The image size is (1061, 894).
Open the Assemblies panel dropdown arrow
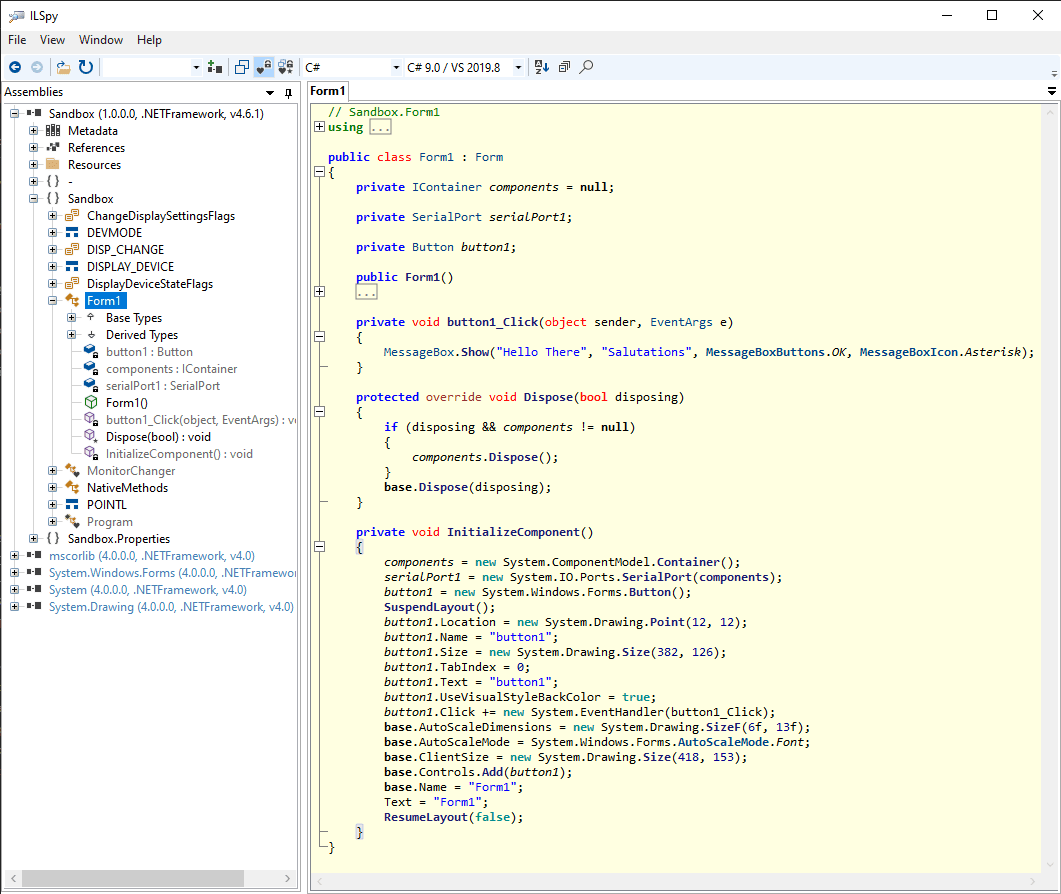pyautogui.click(x=269, y=91)
